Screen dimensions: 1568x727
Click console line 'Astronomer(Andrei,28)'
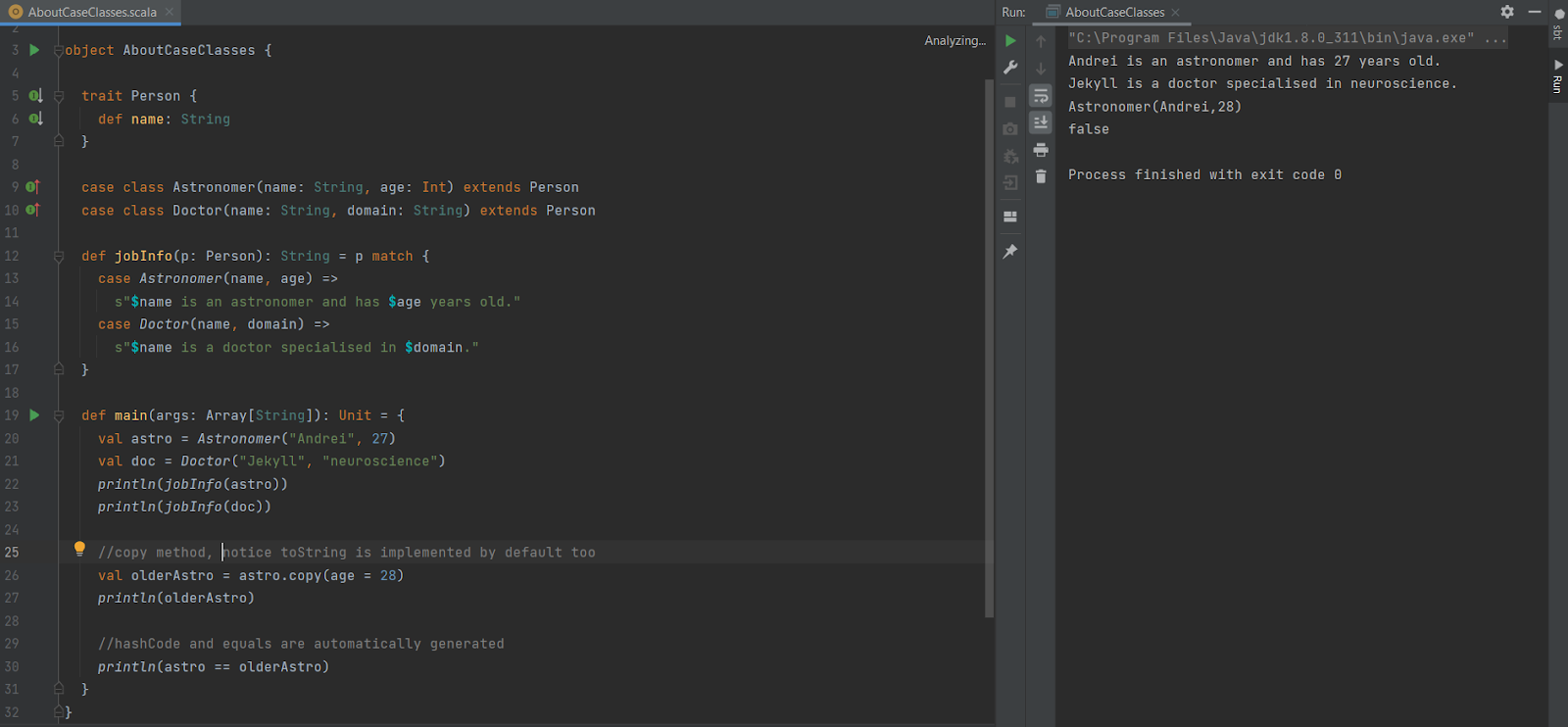(x=1154, y=107)
